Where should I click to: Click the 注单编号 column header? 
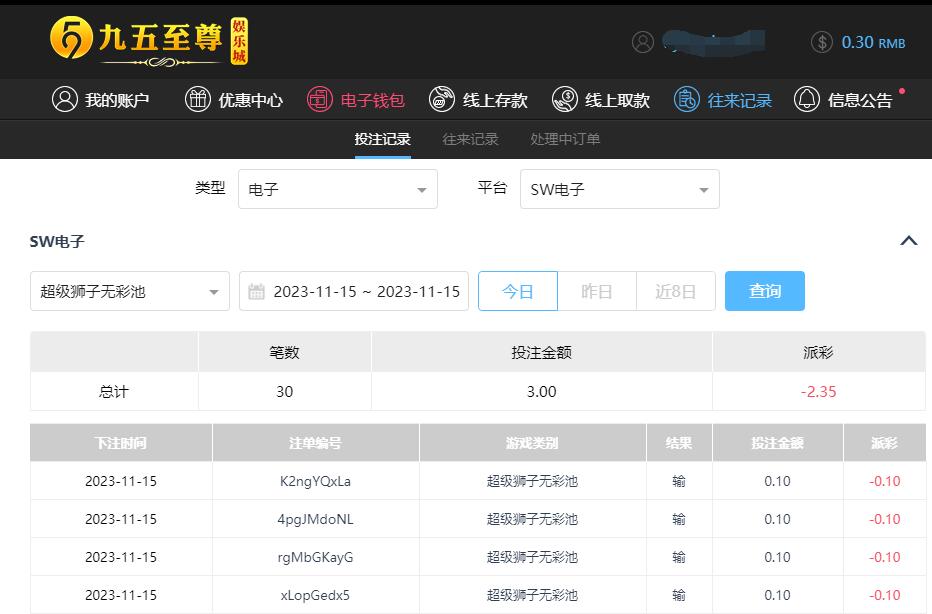click(316, 443)
